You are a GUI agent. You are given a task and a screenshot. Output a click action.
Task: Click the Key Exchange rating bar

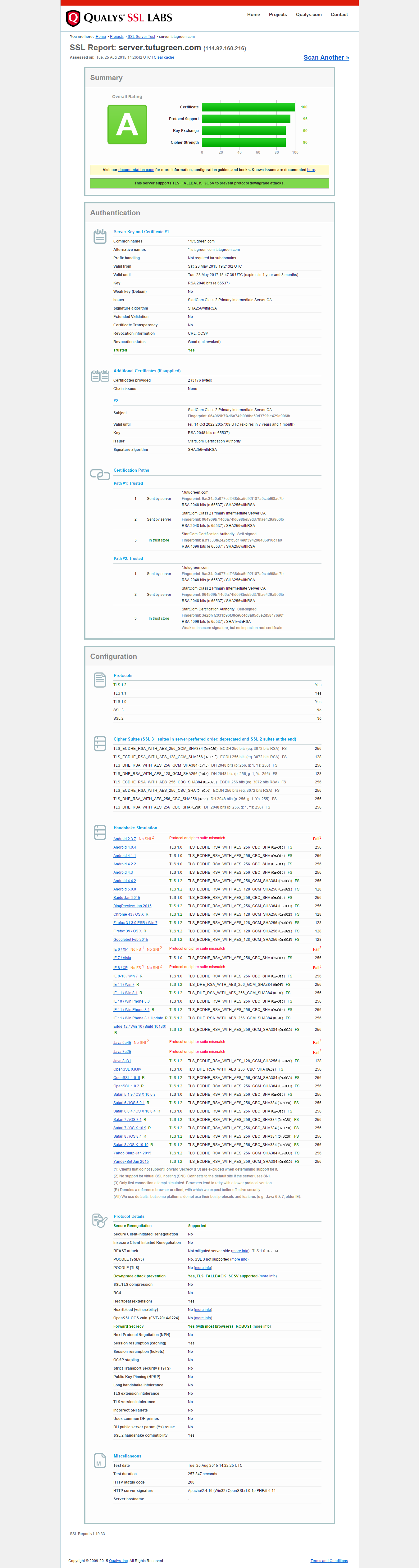pyautogui.click(x=244, y=131)
